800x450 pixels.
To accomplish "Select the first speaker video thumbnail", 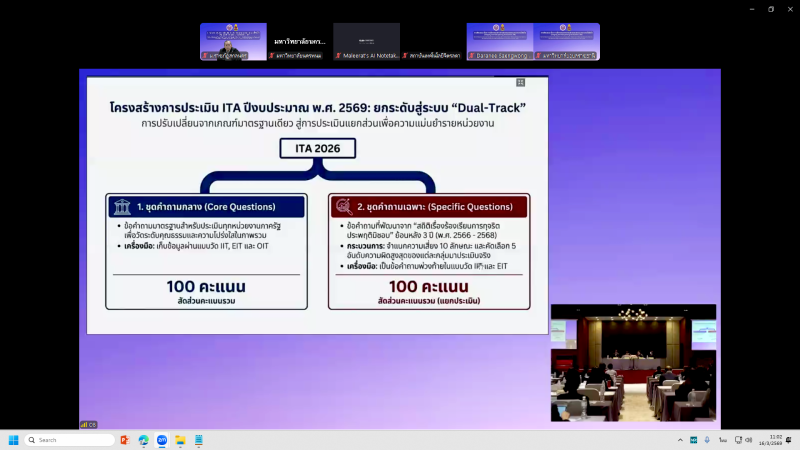I will 233,42.
